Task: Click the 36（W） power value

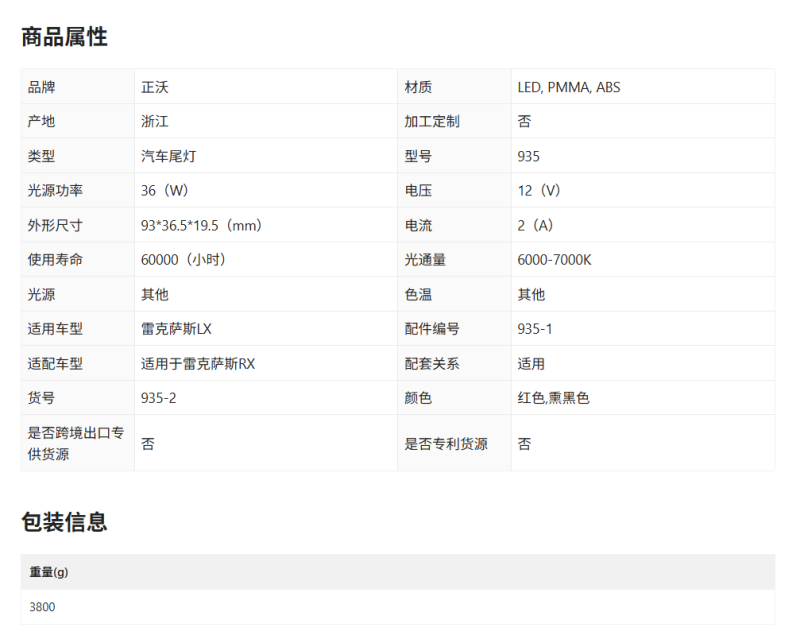Action: coord(165,190)
